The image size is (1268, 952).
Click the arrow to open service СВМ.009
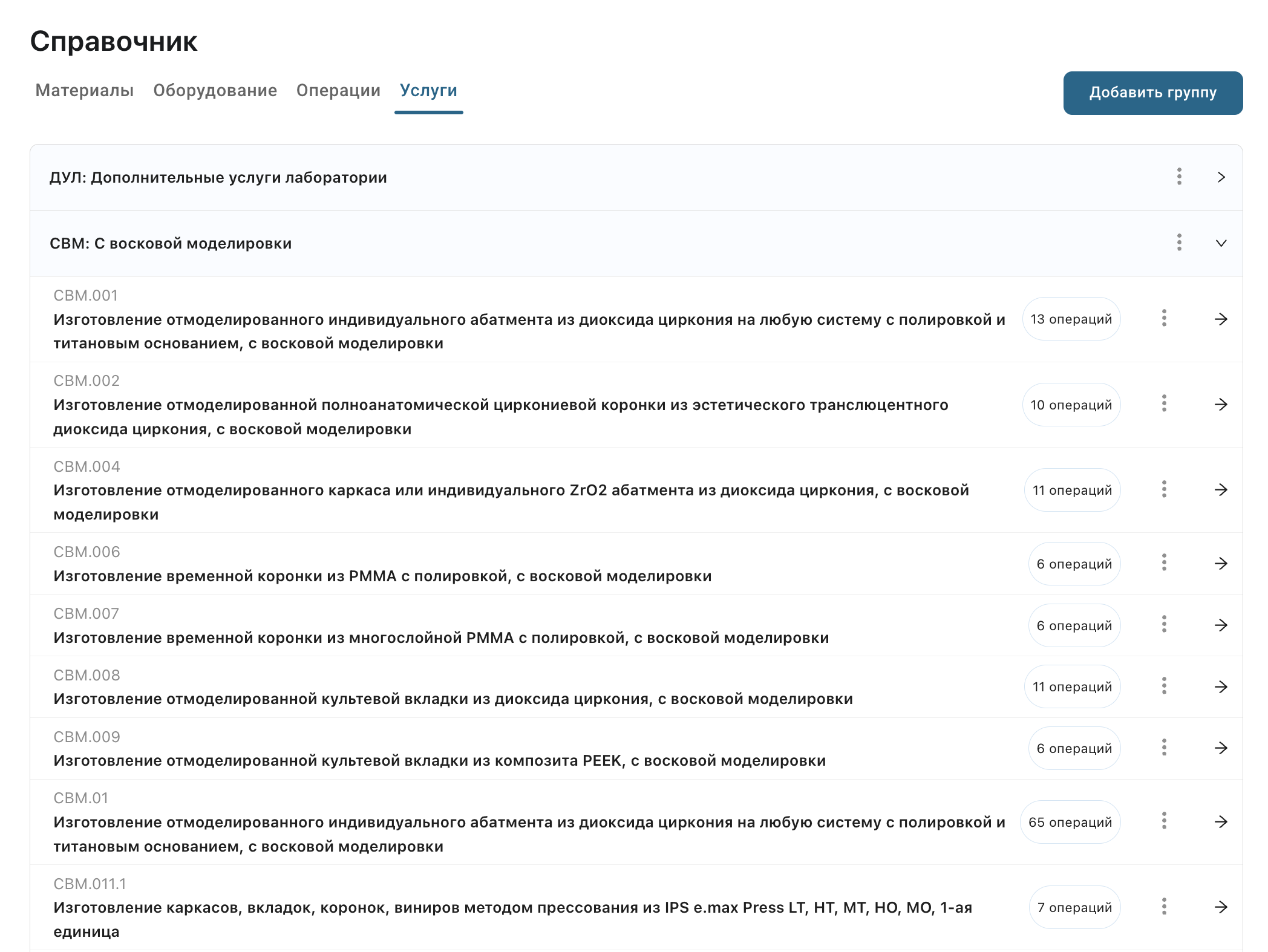point(1221,748)
